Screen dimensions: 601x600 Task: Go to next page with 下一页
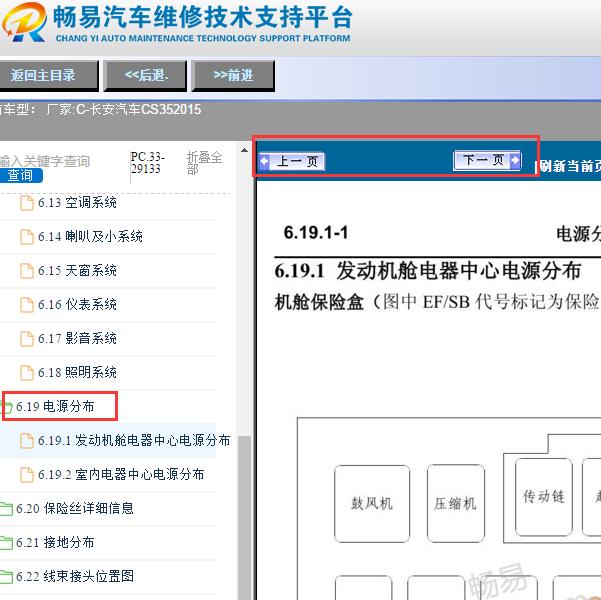click(x=487, y=160)
